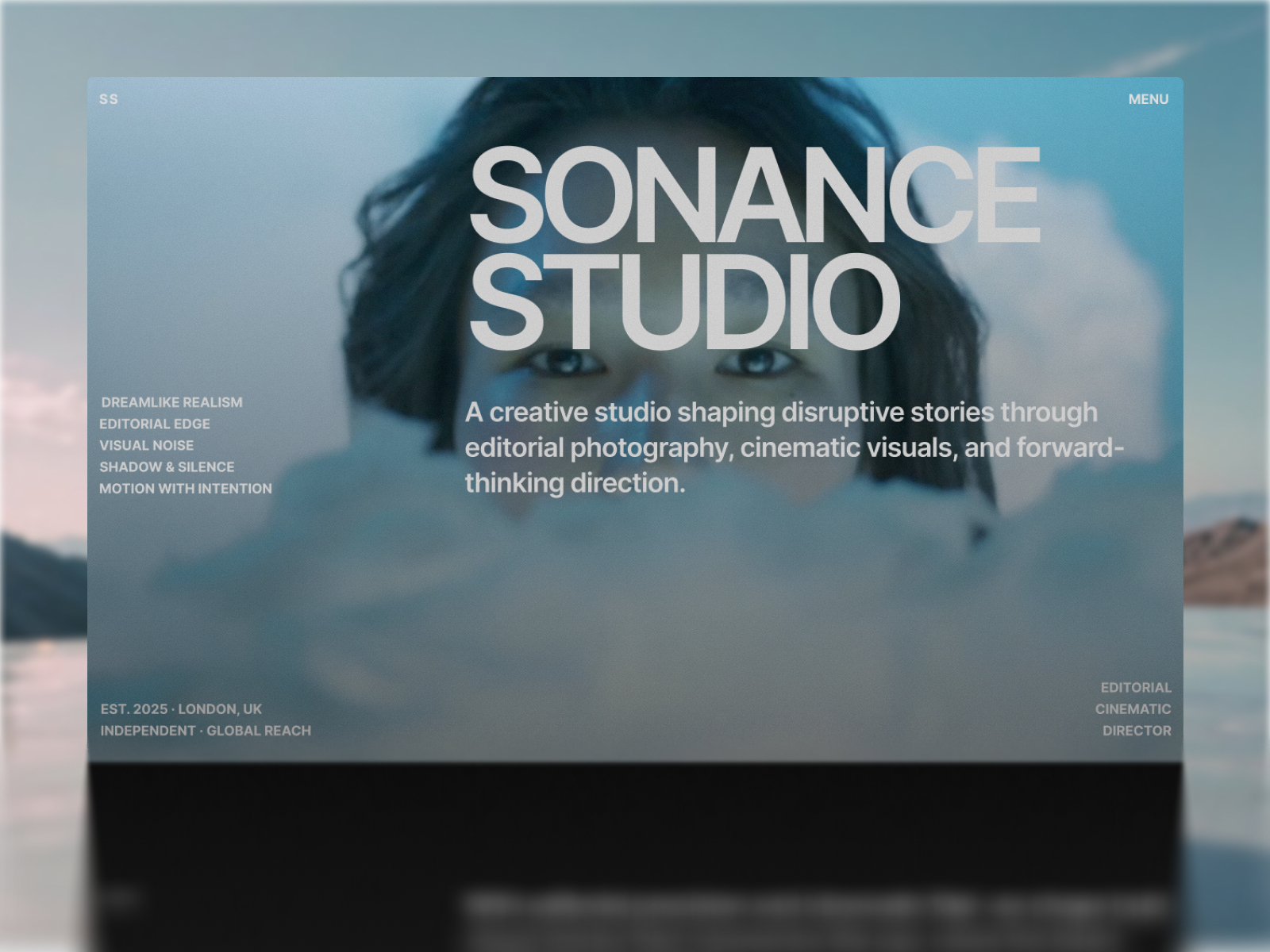Click the EDITORIAL label at bottom right

tap(1135, 687)
